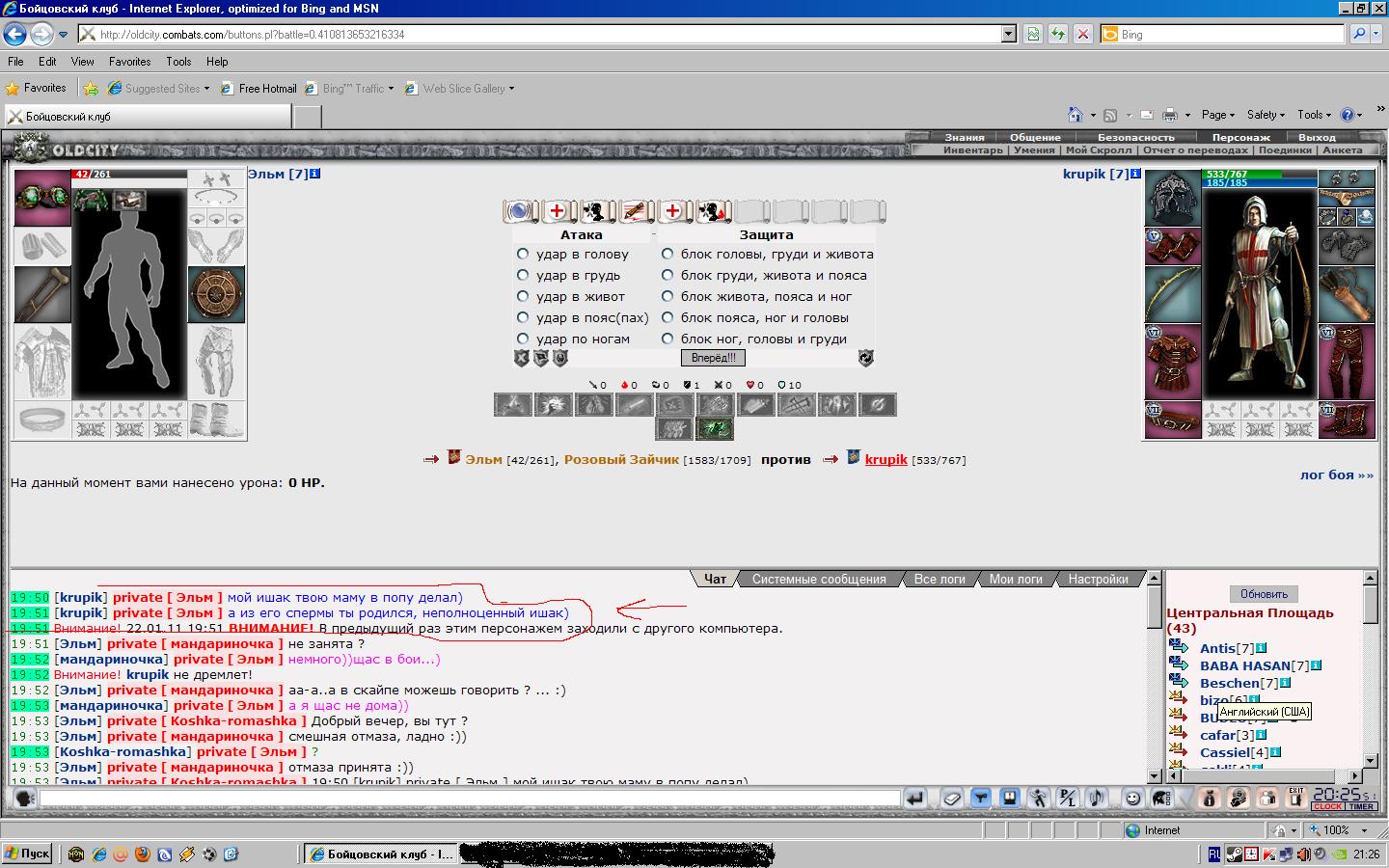Open the smileys icon in the chat toolbar
Image resolution: width=1389 pixels, height=868 pixels.
pos(1133,799)
